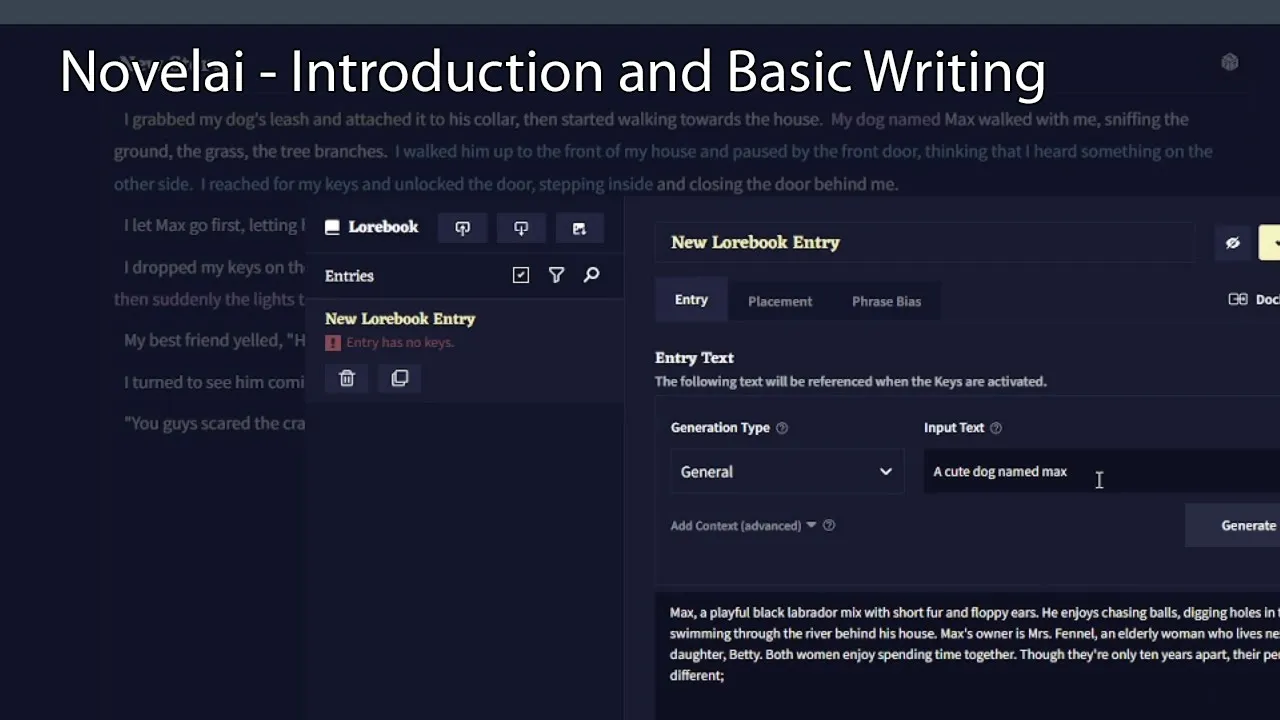Switch to the Phrase Bias tab

coord(886,301)
